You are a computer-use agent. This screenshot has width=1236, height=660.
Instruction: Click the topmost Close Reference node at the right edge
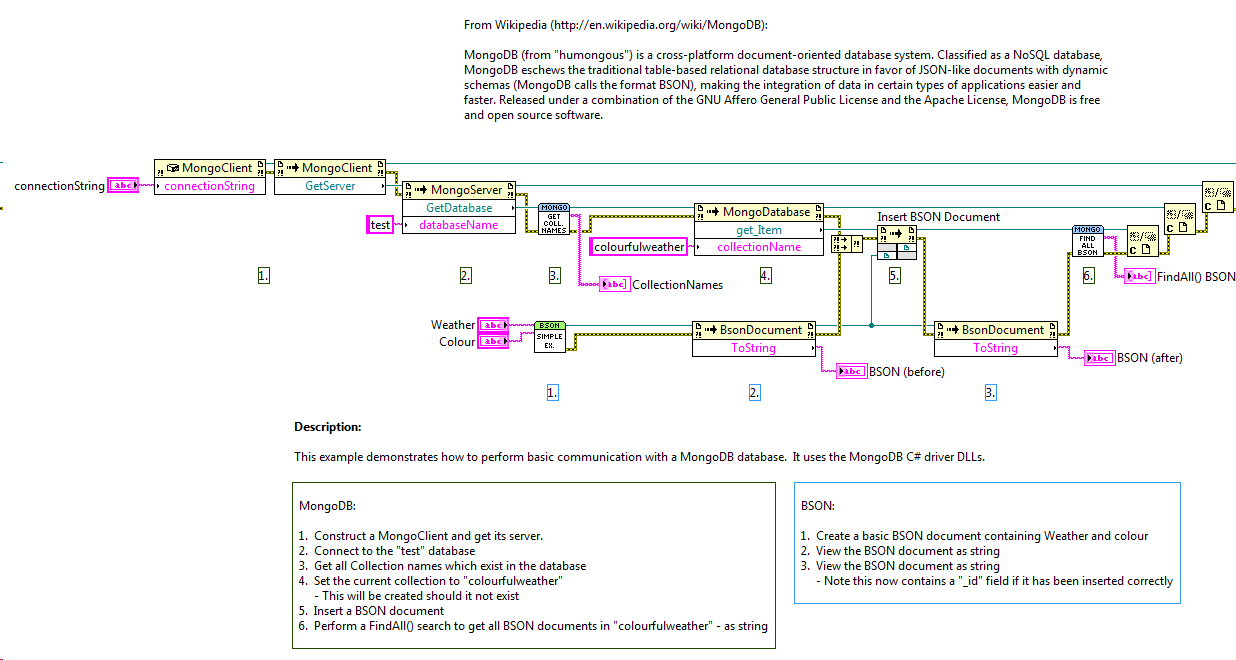1219,197
